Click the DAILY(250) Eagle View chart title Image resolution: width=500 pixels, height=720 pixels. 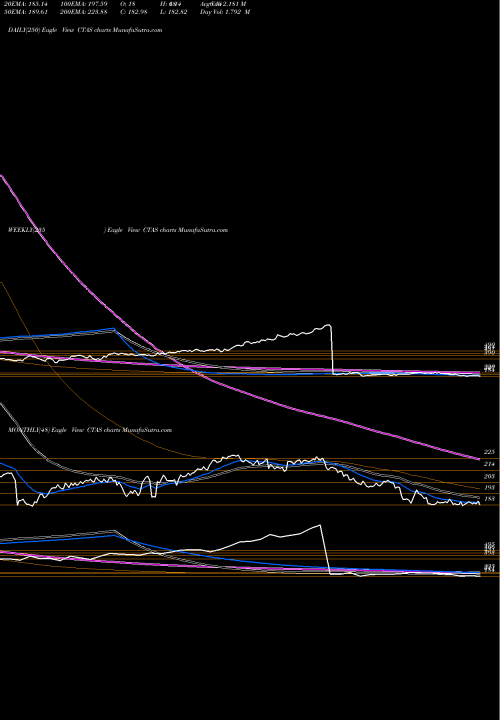pos(85,30)
